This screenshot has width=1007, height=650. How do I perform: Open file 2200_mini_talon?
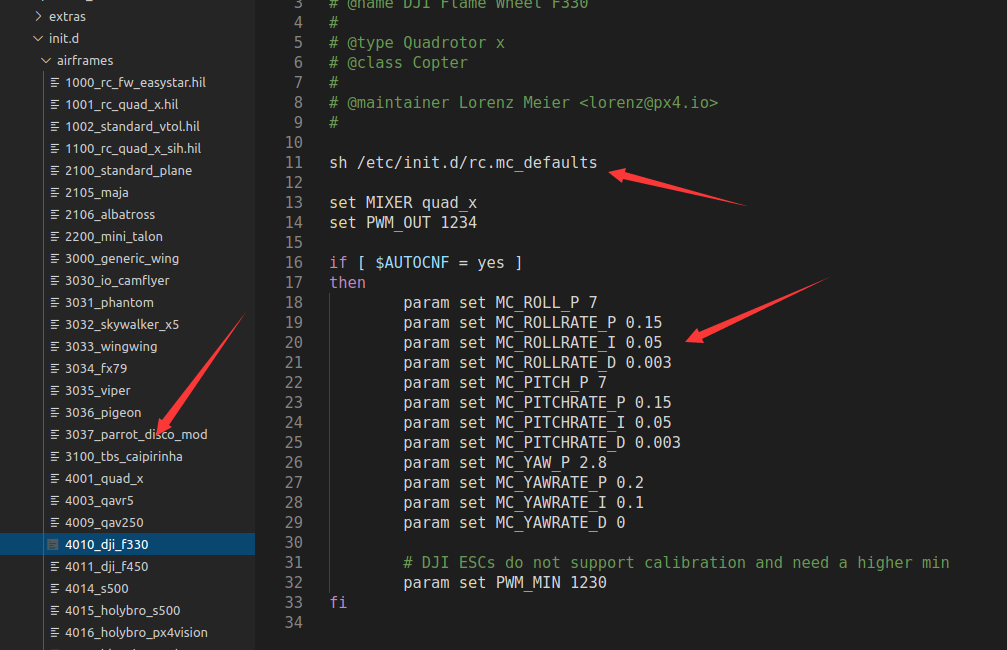click(114, 236)
